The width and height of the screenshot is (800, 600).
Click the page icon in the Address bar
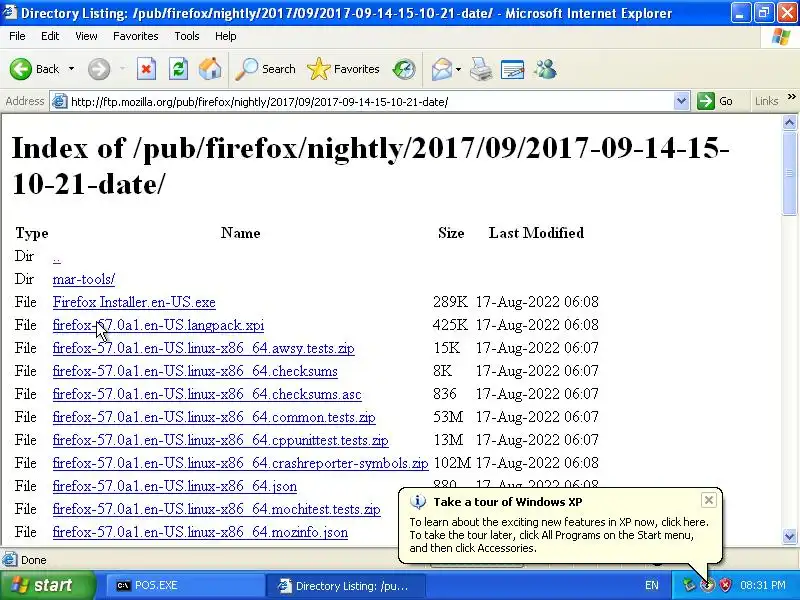click(x=60, y=101)
